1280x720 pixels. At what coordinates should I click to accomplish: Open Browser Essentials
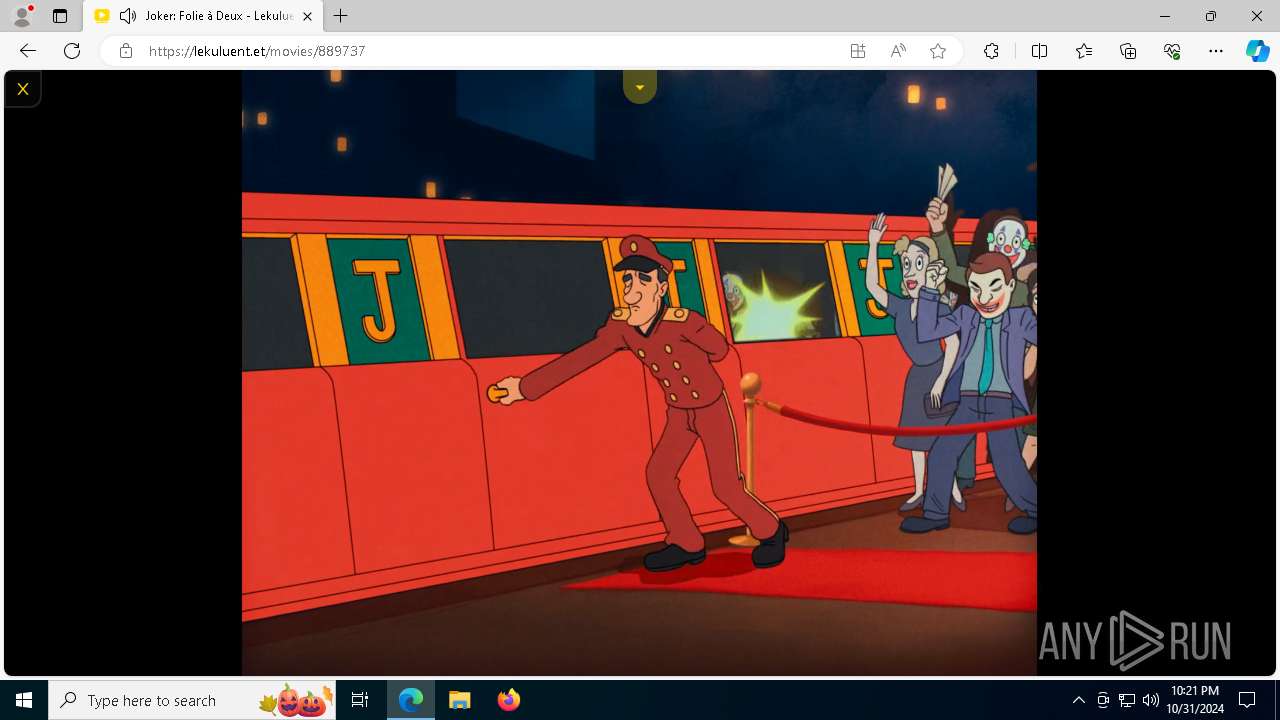[x=1172, y=51]
